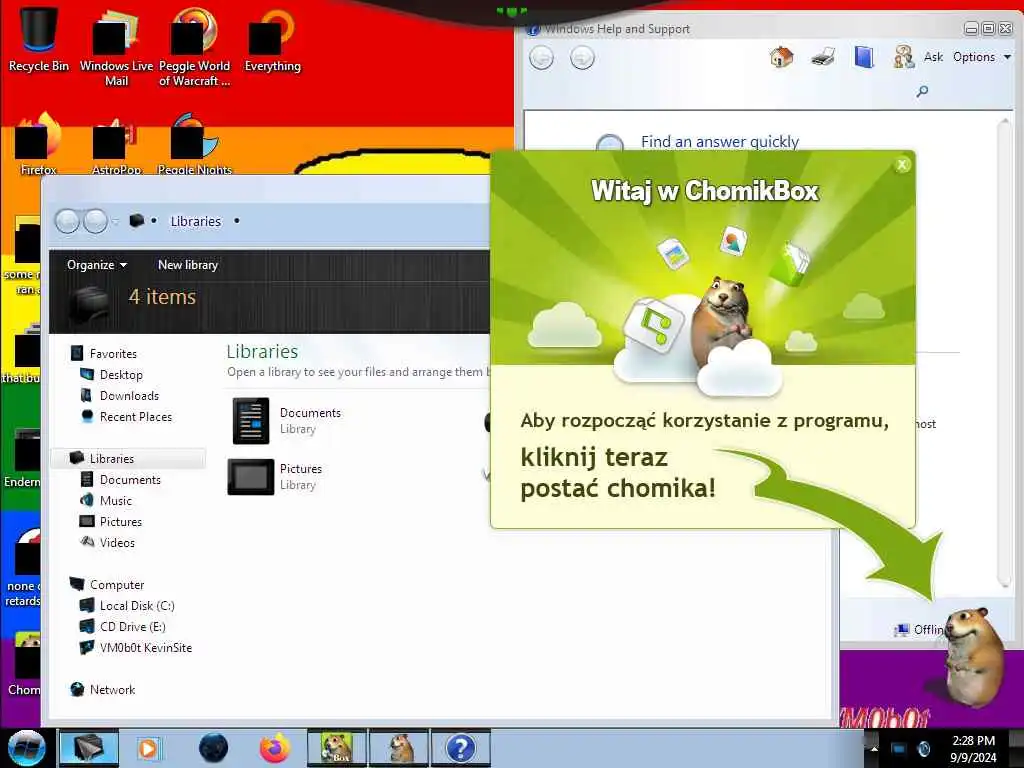
Task: Show hidden tray icons arrow
Action: tap(874, 749)
